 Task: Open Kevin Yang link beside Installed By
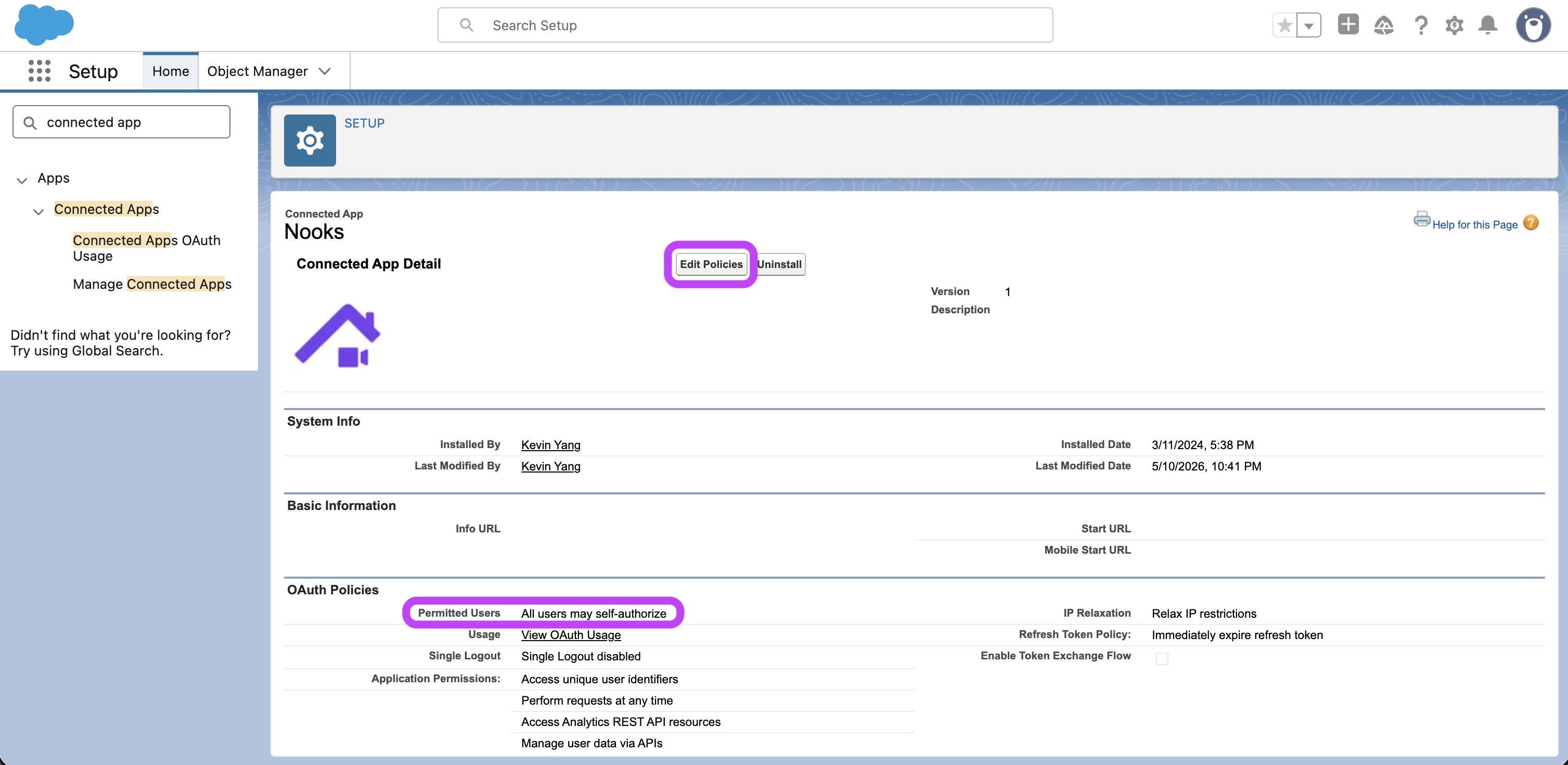click(551, 445)
